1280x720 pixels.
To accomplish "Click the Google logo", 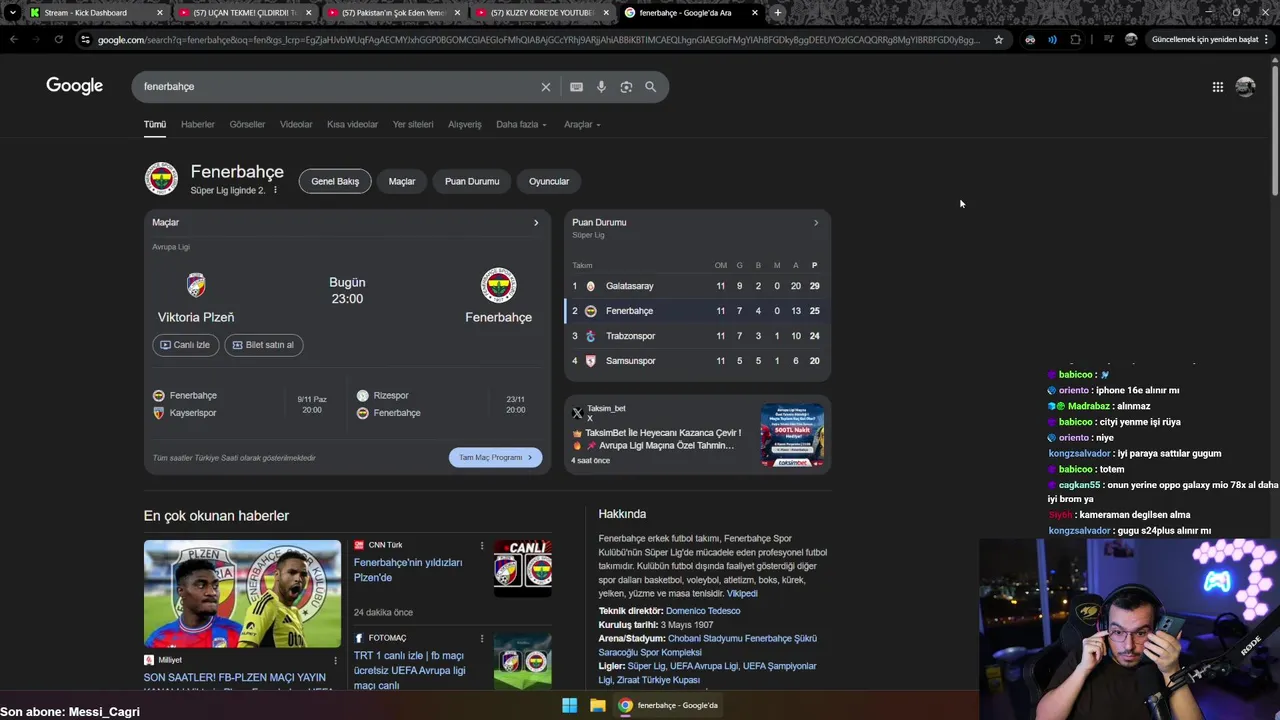I will [x=74, y=86].
